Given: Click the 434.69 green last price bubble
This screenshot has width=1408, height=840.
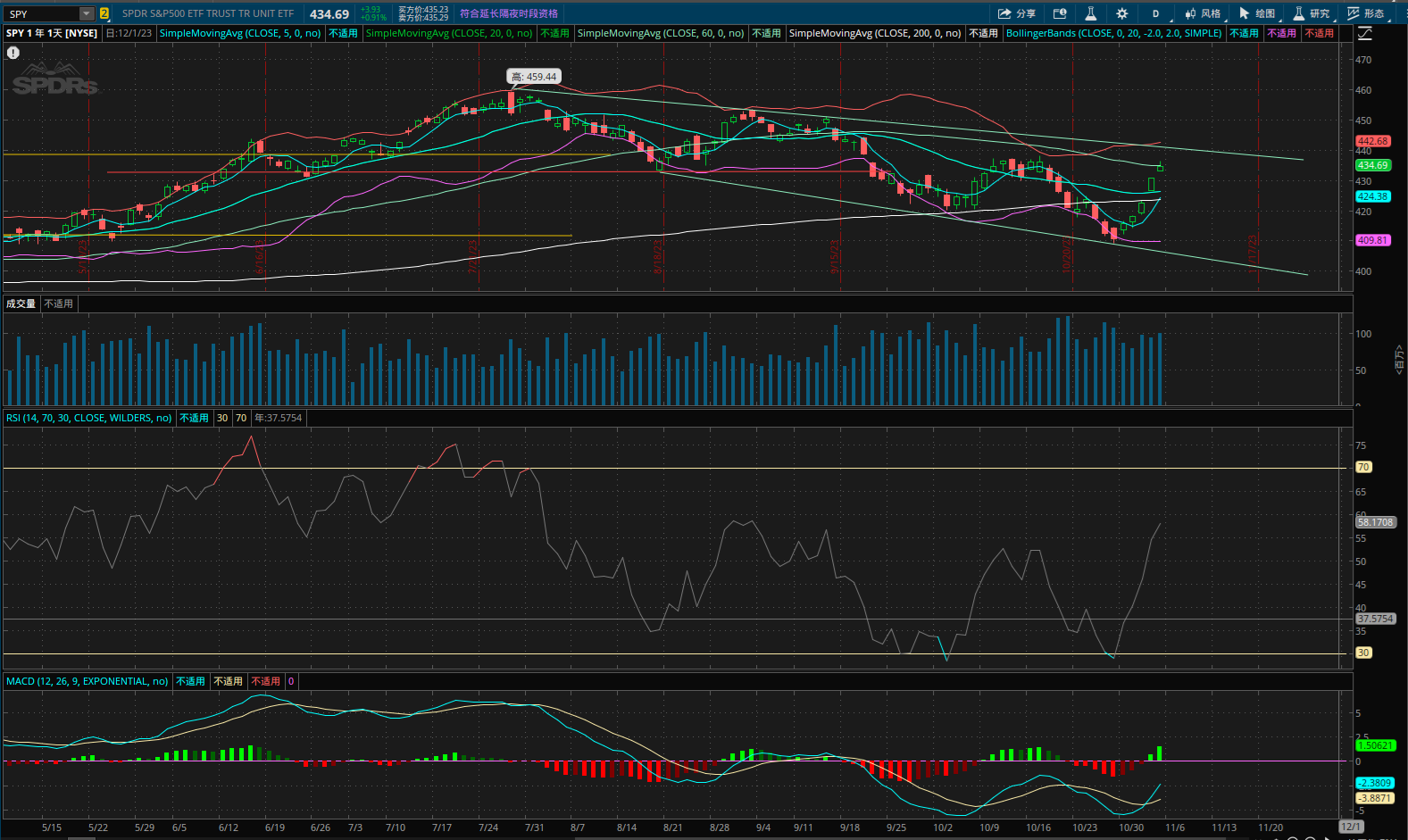Looking at the screenshot, I should coord(1372,165).
